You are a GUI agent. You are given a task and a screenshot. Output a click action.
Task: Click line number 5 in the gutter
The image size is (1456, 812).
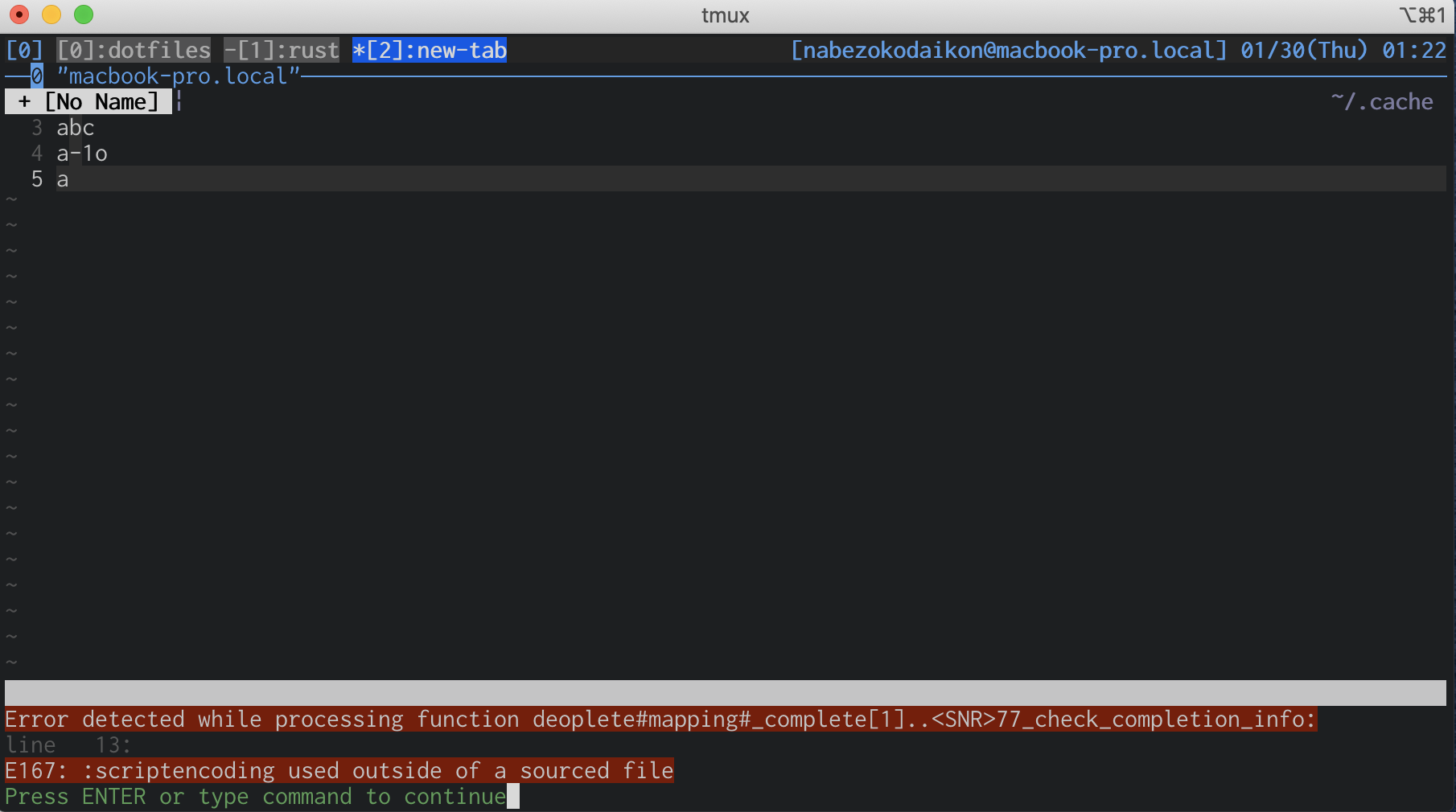(x=37, y=179)
